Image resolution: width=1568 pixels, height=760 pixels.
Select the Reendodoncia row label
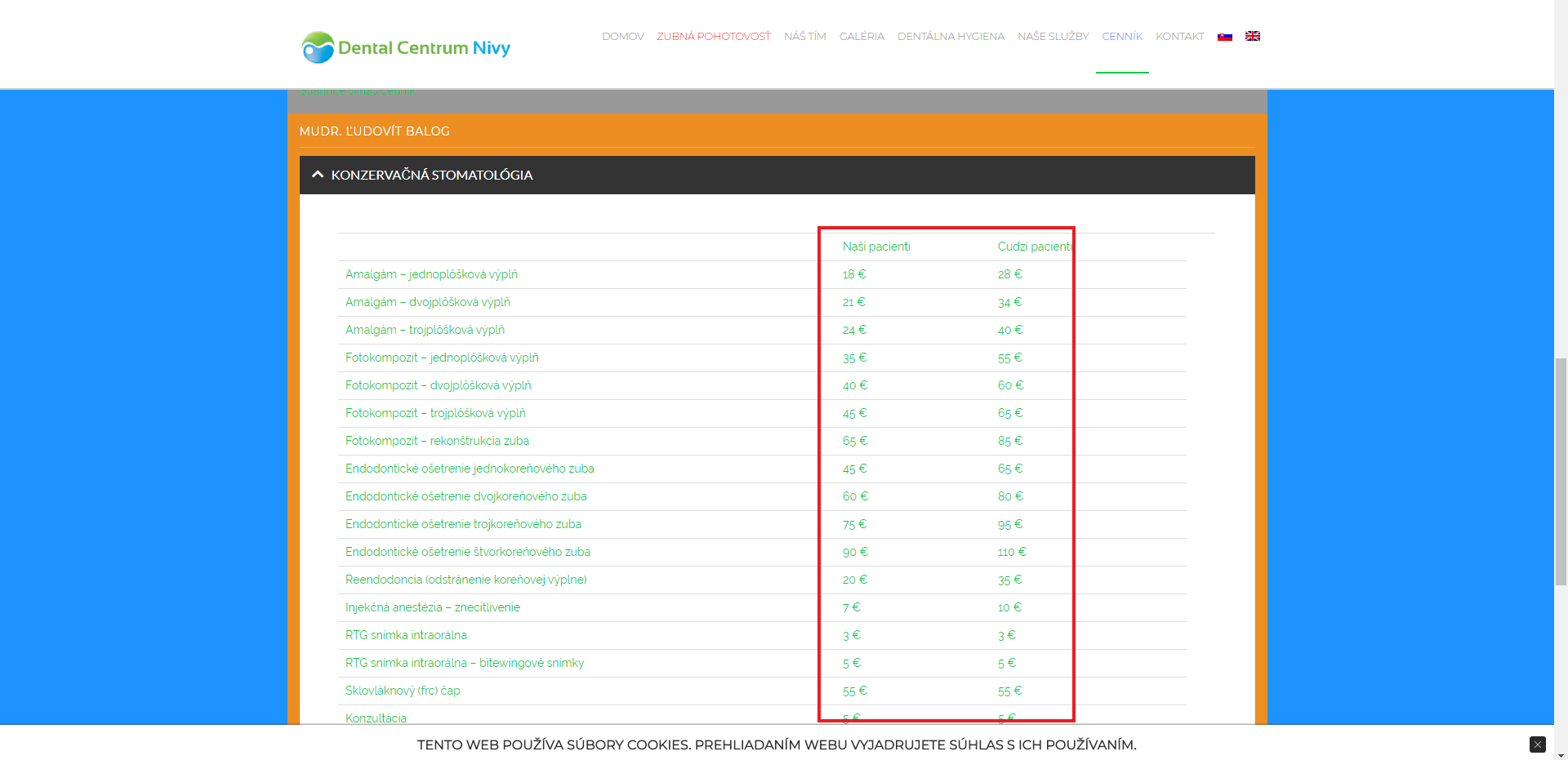(x=465, y=580)
